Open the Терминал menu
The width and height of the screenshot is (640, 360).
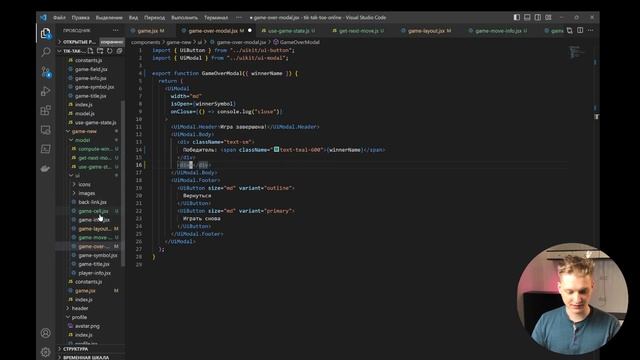tap(216, 18)
